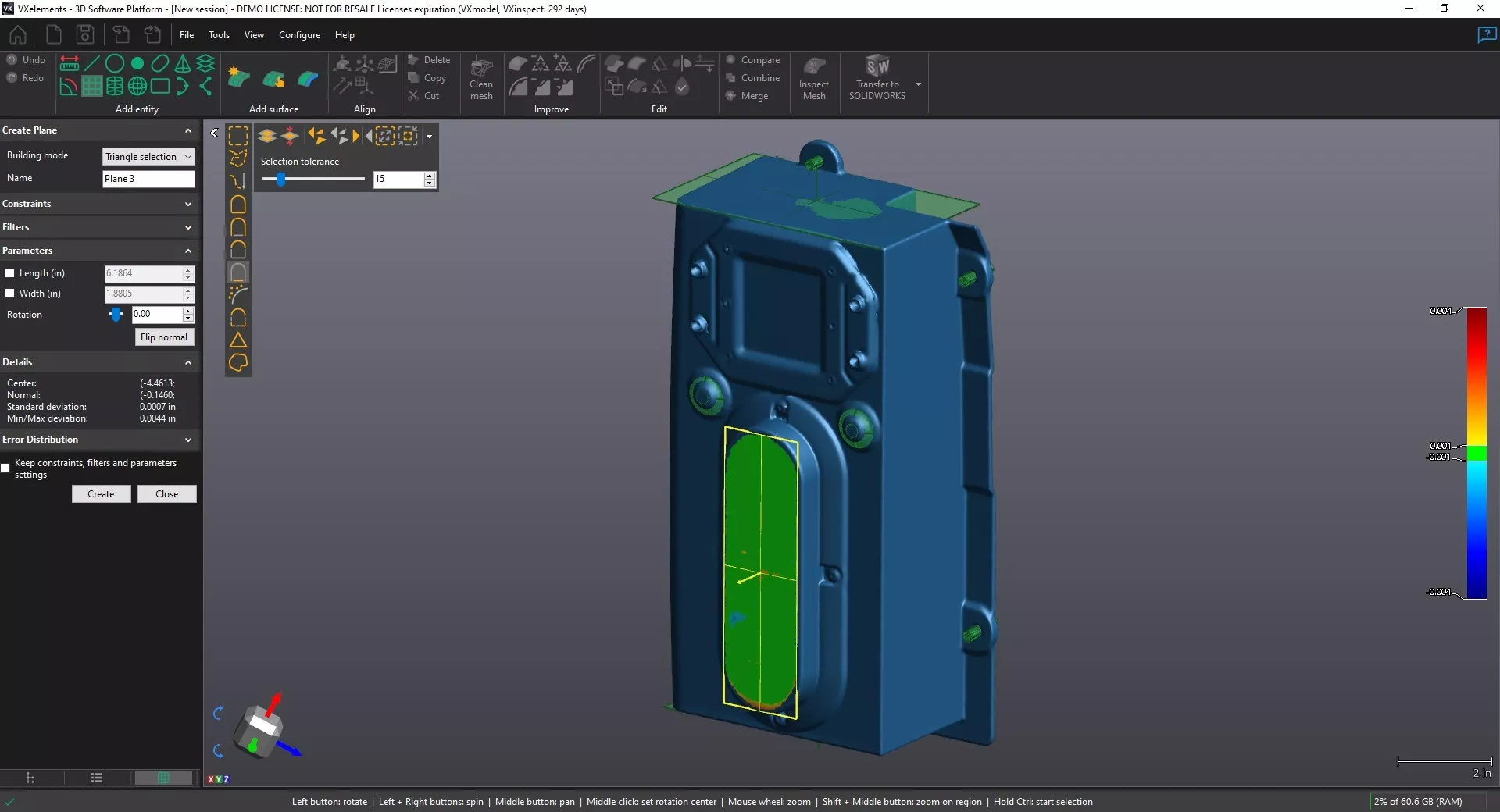Click the Create button for Plane 3
The image size is (1500, 812).
coord(101,493)
